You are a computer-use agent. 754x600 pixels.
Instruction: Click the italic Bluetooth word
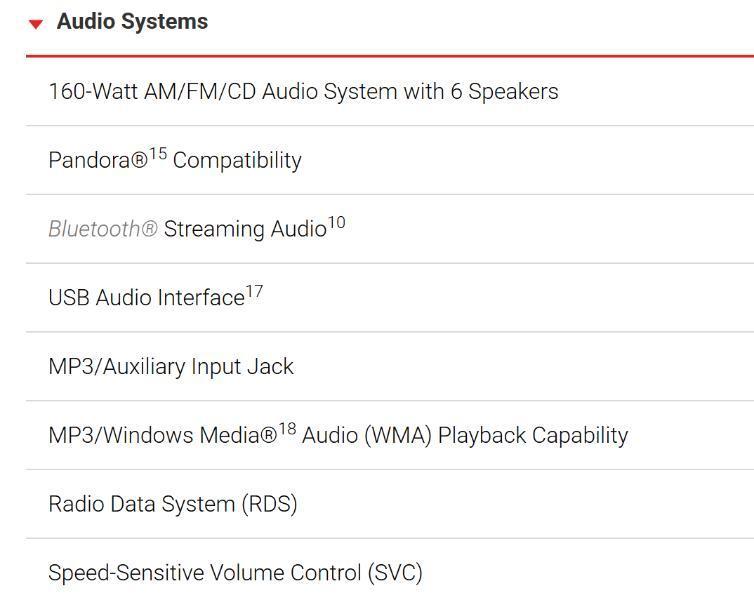pos(102,230)
